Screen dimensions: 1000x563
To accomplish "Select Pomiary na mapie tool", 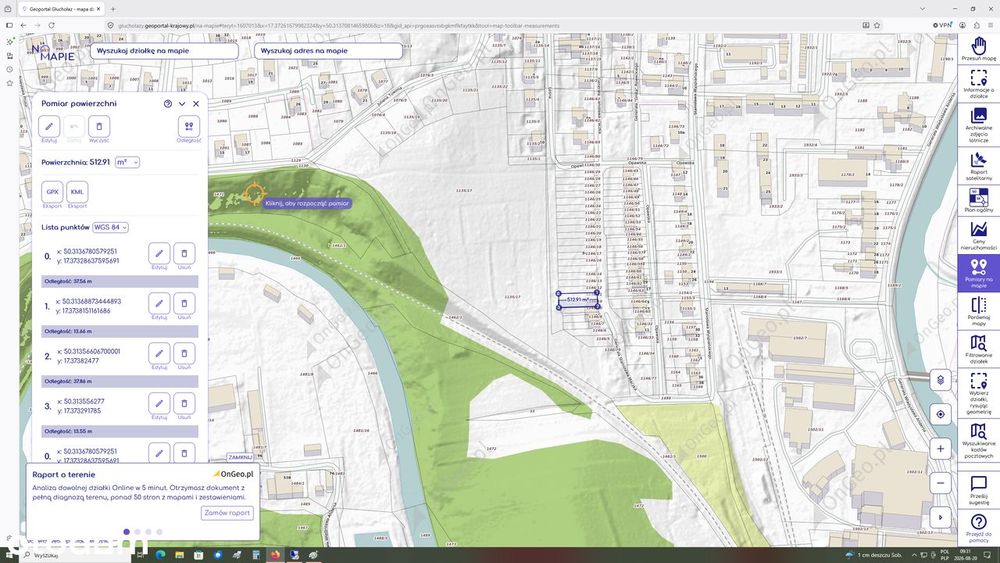I will [x=978, y=273].
